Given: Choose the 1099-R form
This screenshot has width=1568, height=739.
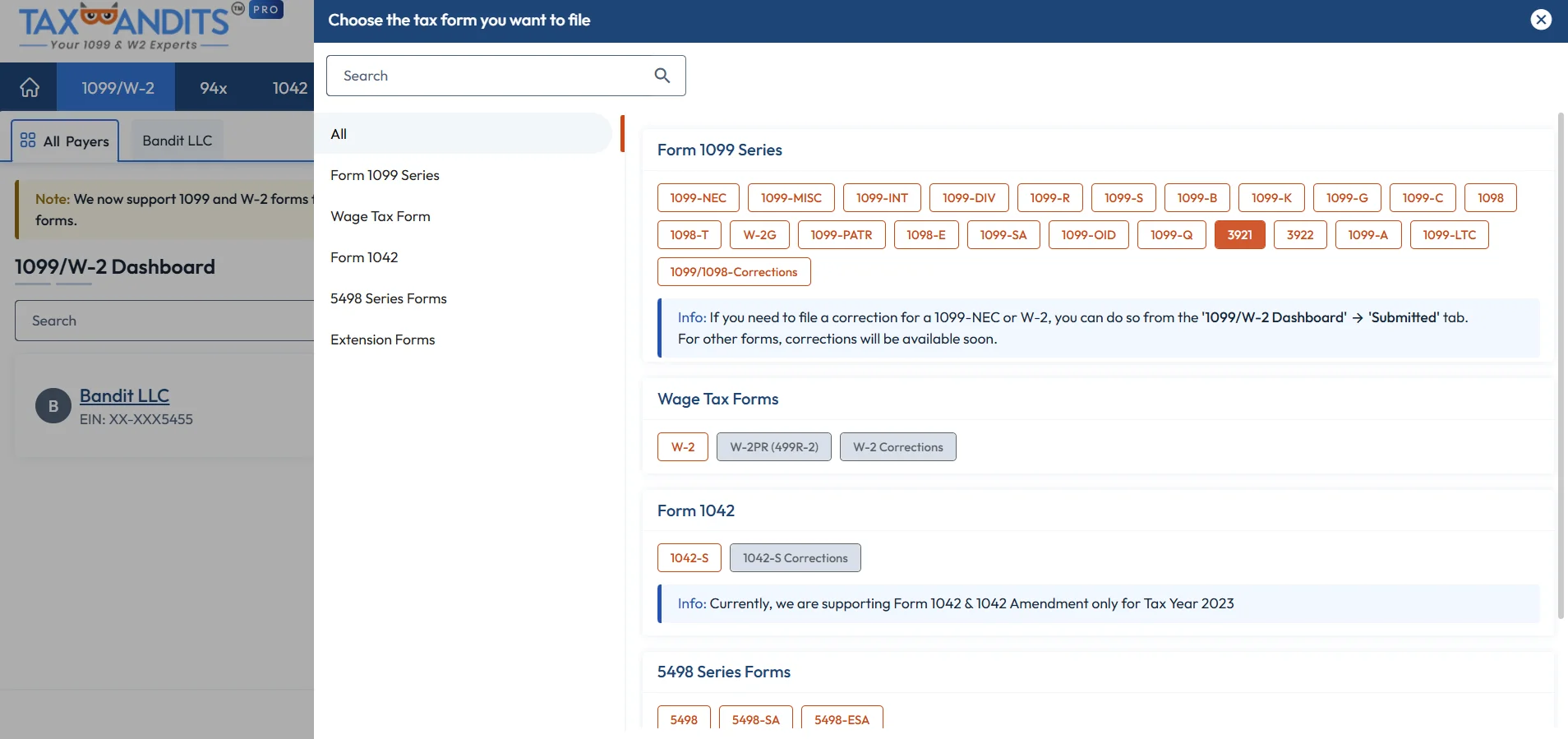Looking at the screenshot, I should coord(1050,198).
